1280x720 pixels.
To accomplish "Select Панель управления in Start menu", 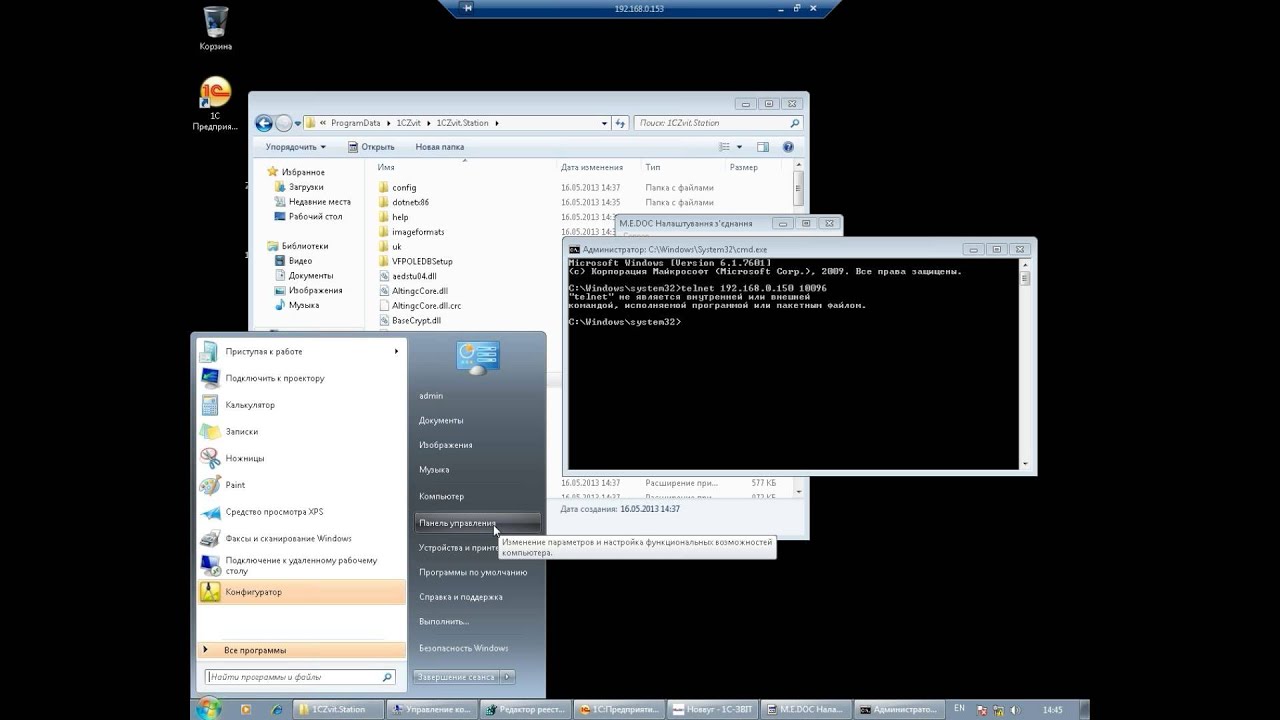I will coord(477,523).
